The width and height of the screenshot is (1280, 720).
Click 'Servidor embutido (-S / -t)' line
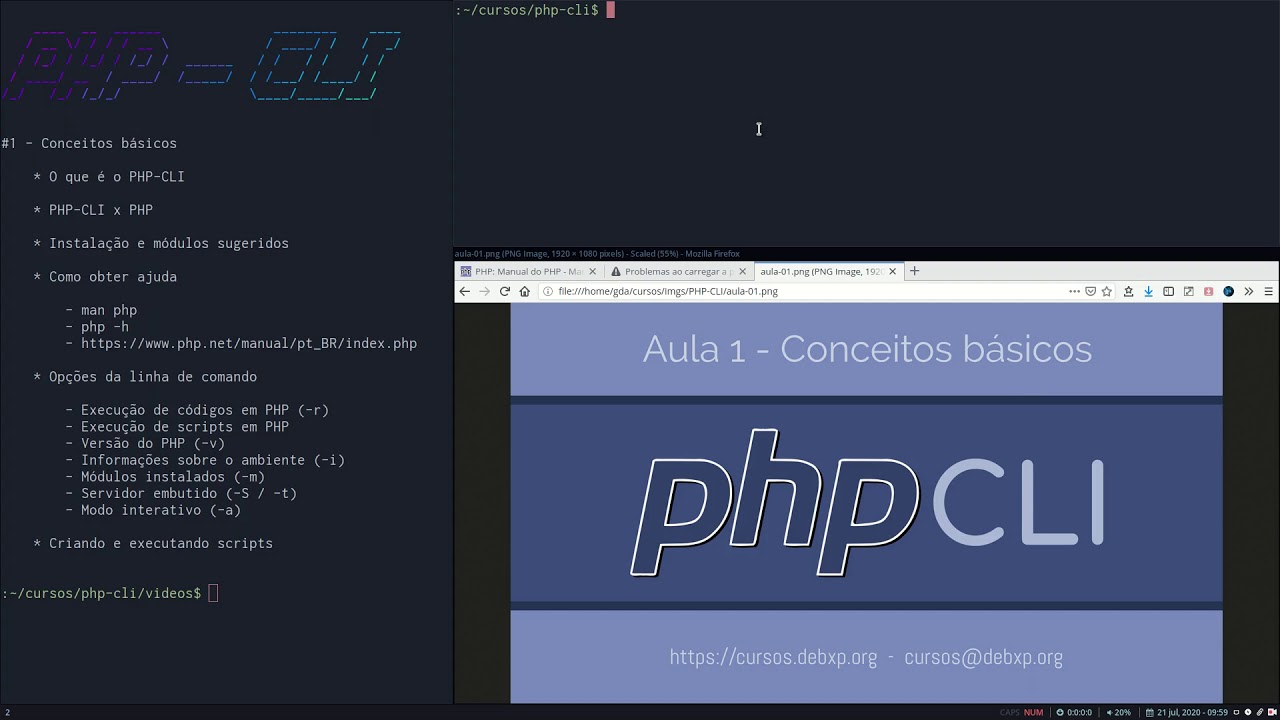pos(181,493)
